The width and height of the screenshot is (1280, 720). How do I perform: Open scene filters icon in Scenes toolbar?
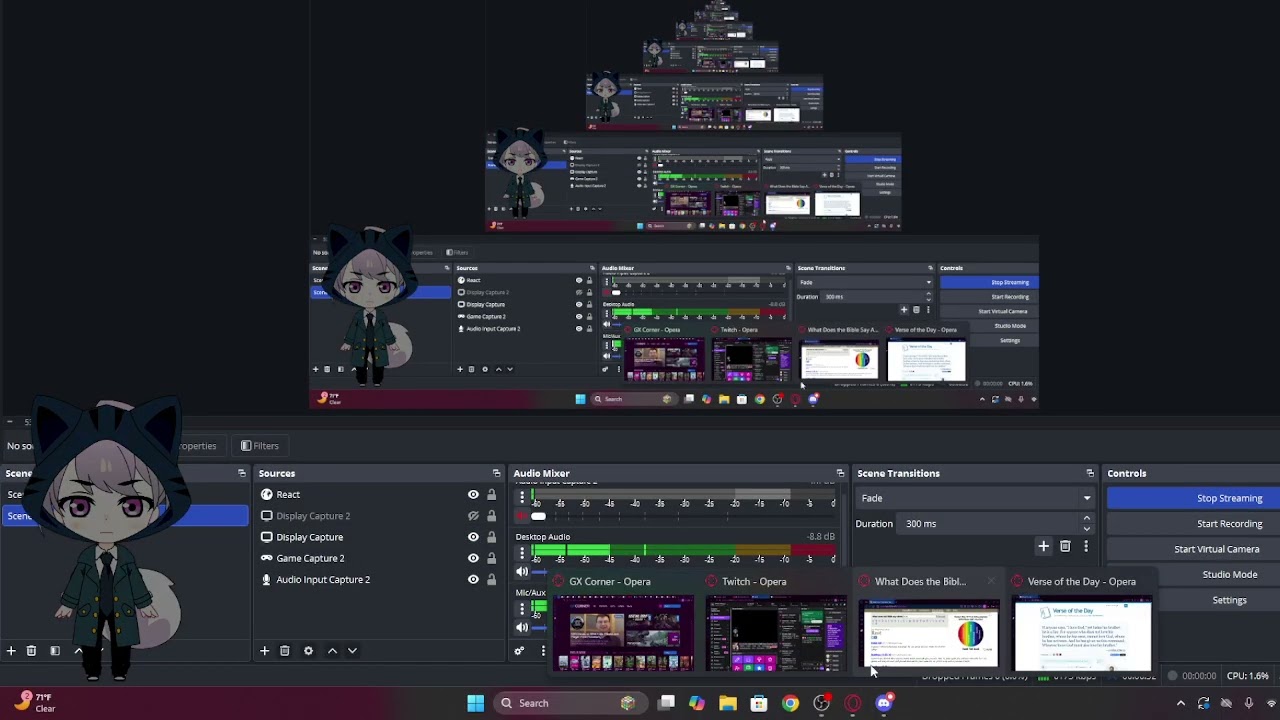[55, 651]
